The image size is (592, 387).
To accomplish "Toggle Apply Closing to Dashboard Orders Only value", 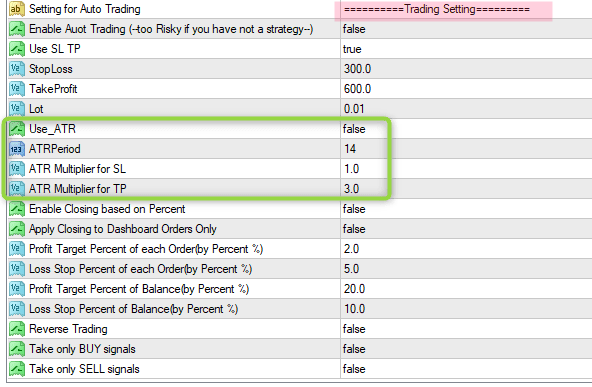I will pos(354,229).
